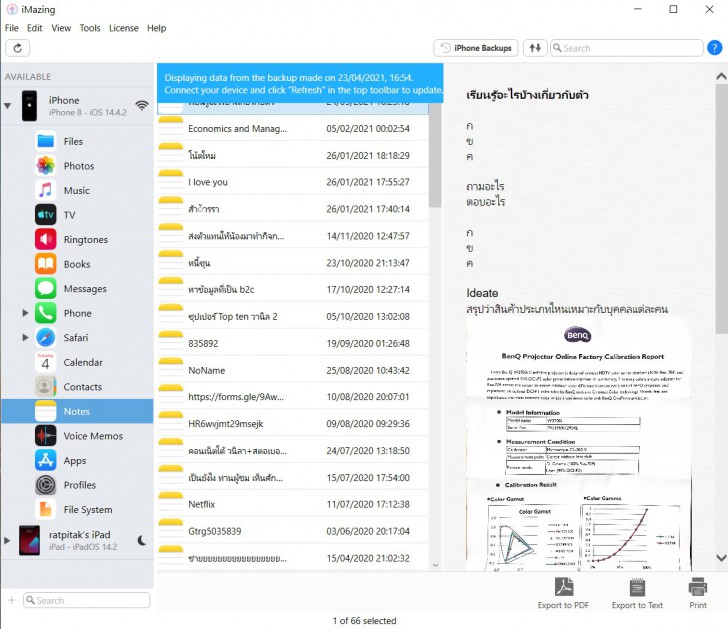Select the 'Economics and Manag...' note
The width and height of the screenshot is (728, 629).
click(x=292, y=128)
